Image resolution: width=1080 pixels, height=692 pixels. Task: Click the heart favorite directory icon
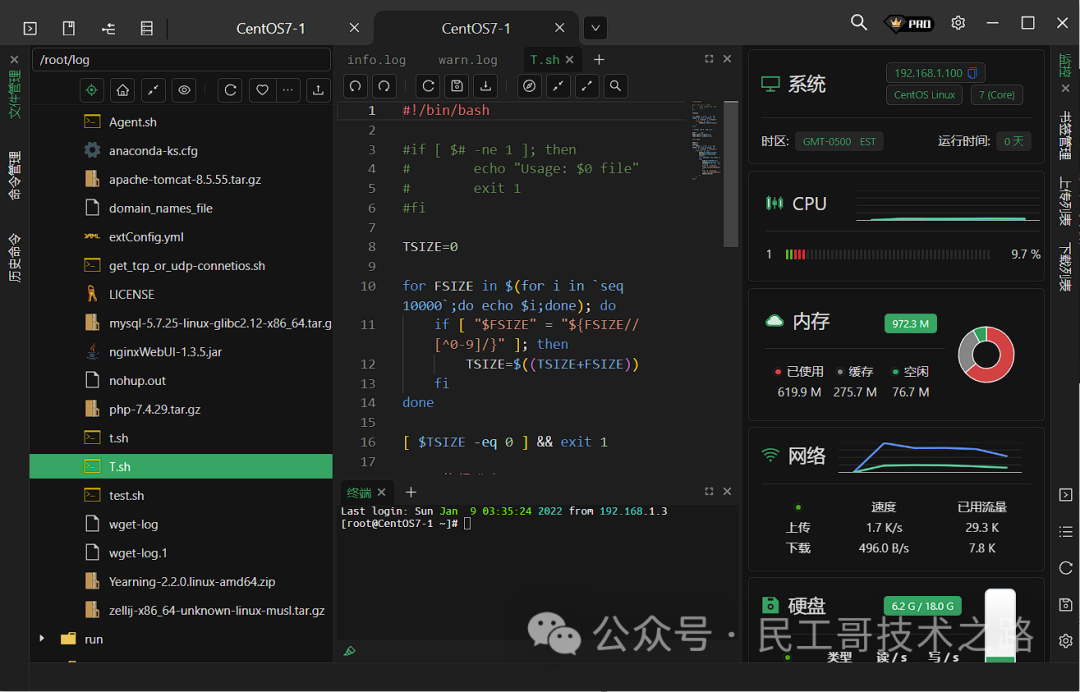pos(262,90)
